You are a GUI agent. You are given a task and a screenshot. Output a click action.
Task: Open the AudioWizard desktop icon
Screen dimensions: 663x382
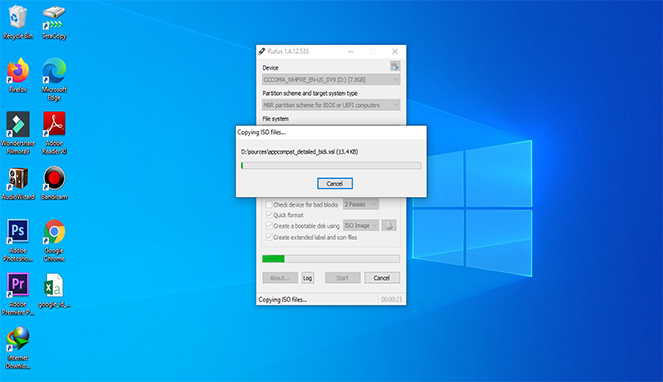click(x=18, y=184)
